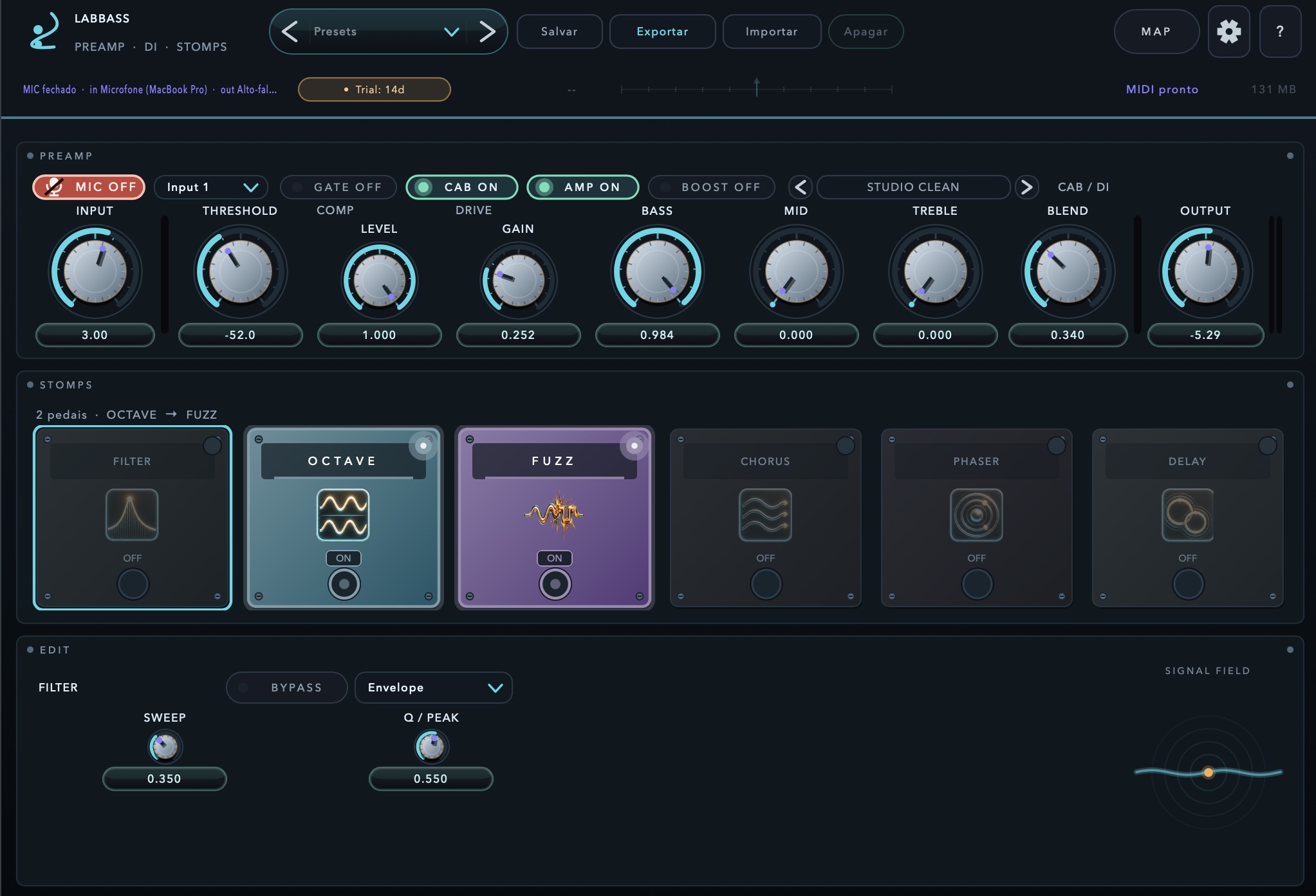Click the THRESHOLD value field -52.0
Image resolution: width=1316 pixels, height=896 pixels.
pyautogui.click(x=240, y=335)
